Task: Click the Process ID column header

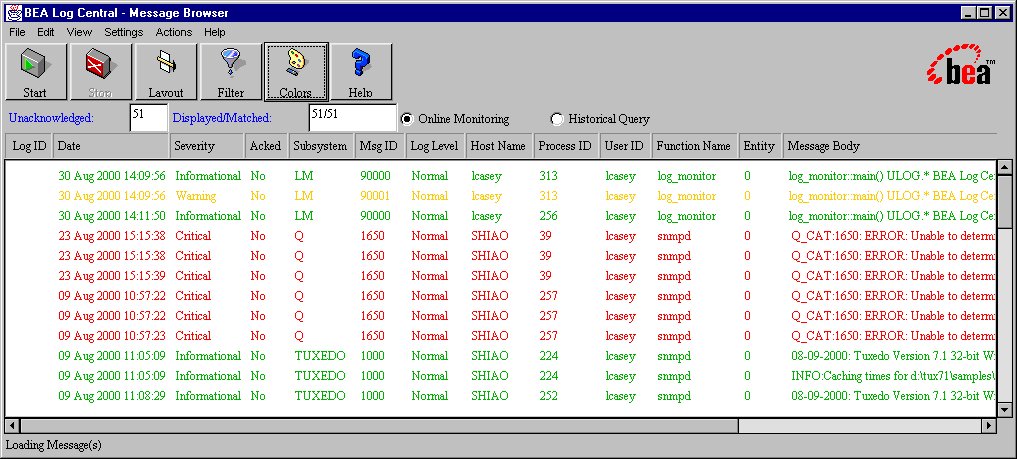Action: pos(566,146)
